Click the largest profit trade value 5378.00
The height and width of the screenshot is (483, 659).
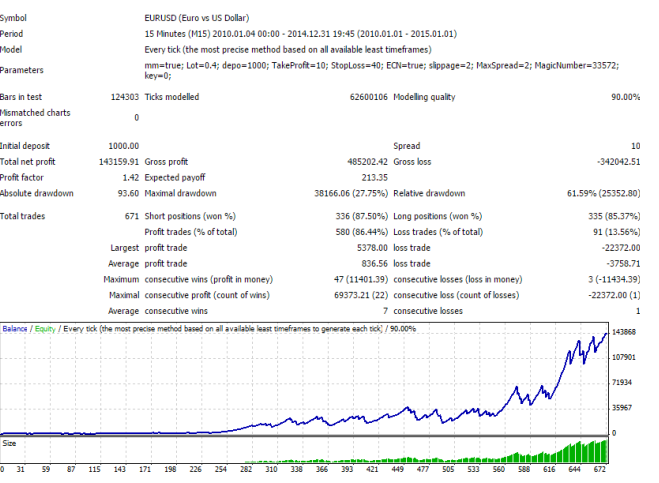coord(372,248)
